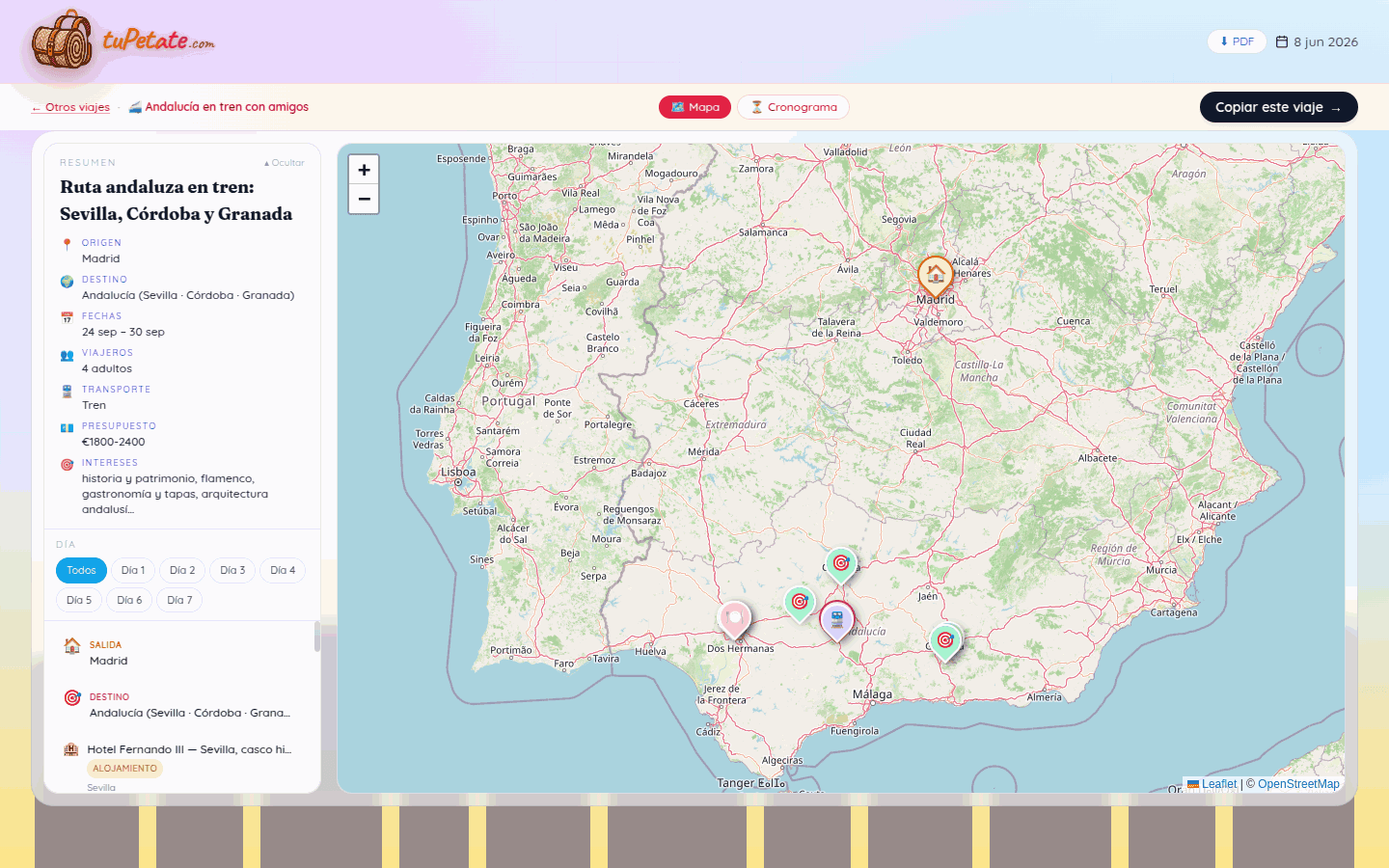Click the ALOJAMIENTO tag

(x=124, y=769)
